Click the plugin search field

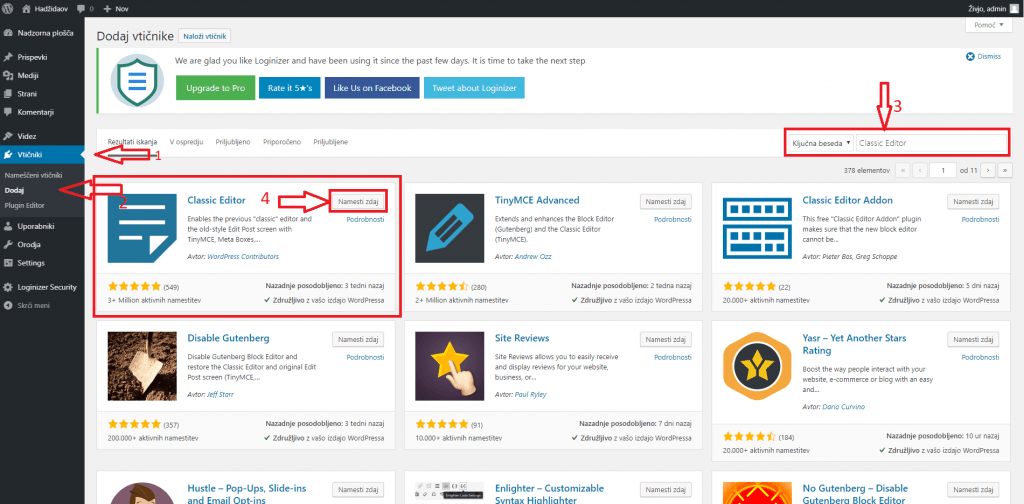point(932,143)
